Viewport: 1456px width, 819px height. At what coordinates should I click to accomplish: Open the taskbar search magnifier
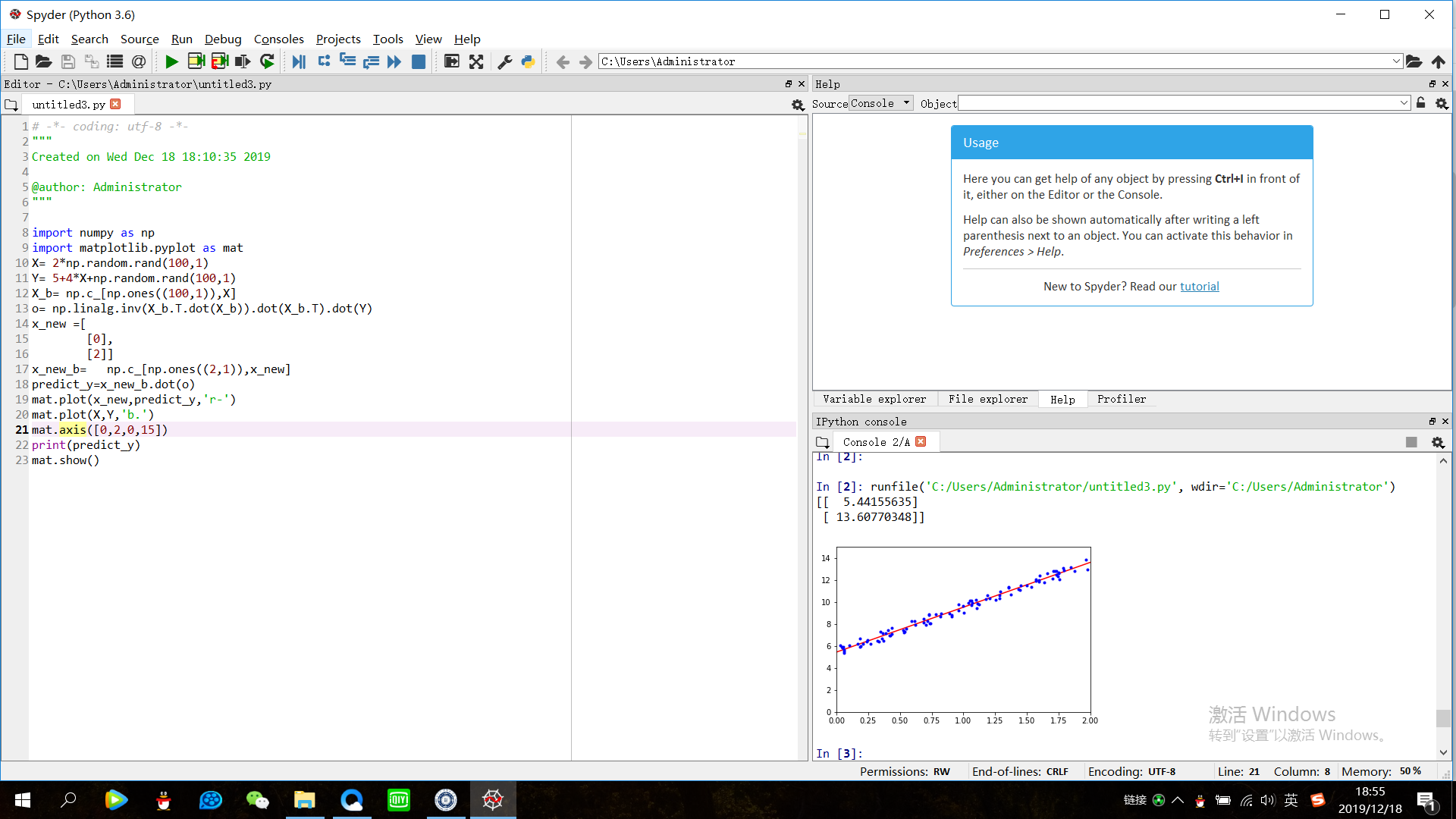tap(68, 800)
